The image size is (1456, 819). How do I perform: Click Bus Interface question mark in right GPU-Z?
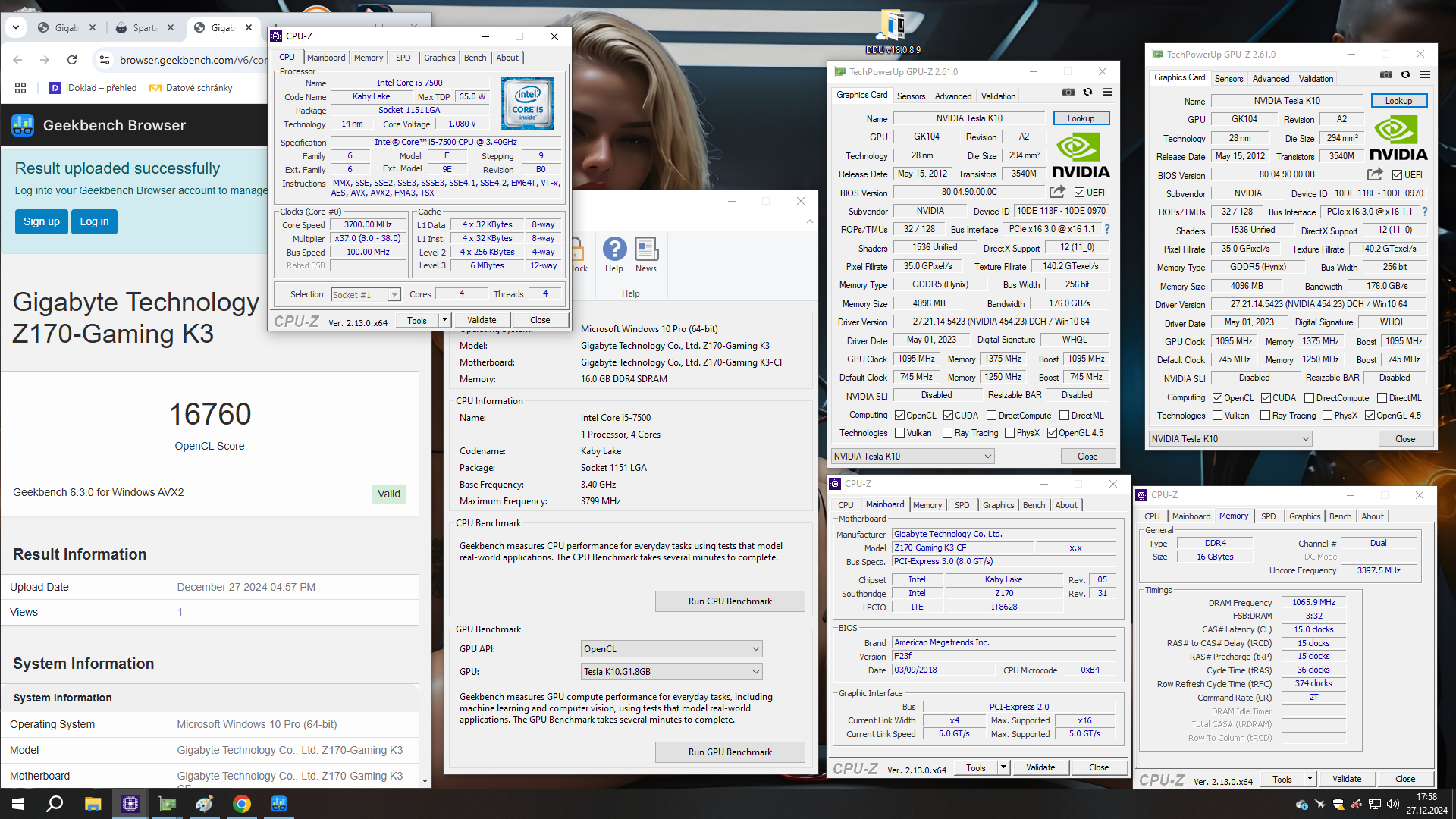coord(1425,212)
